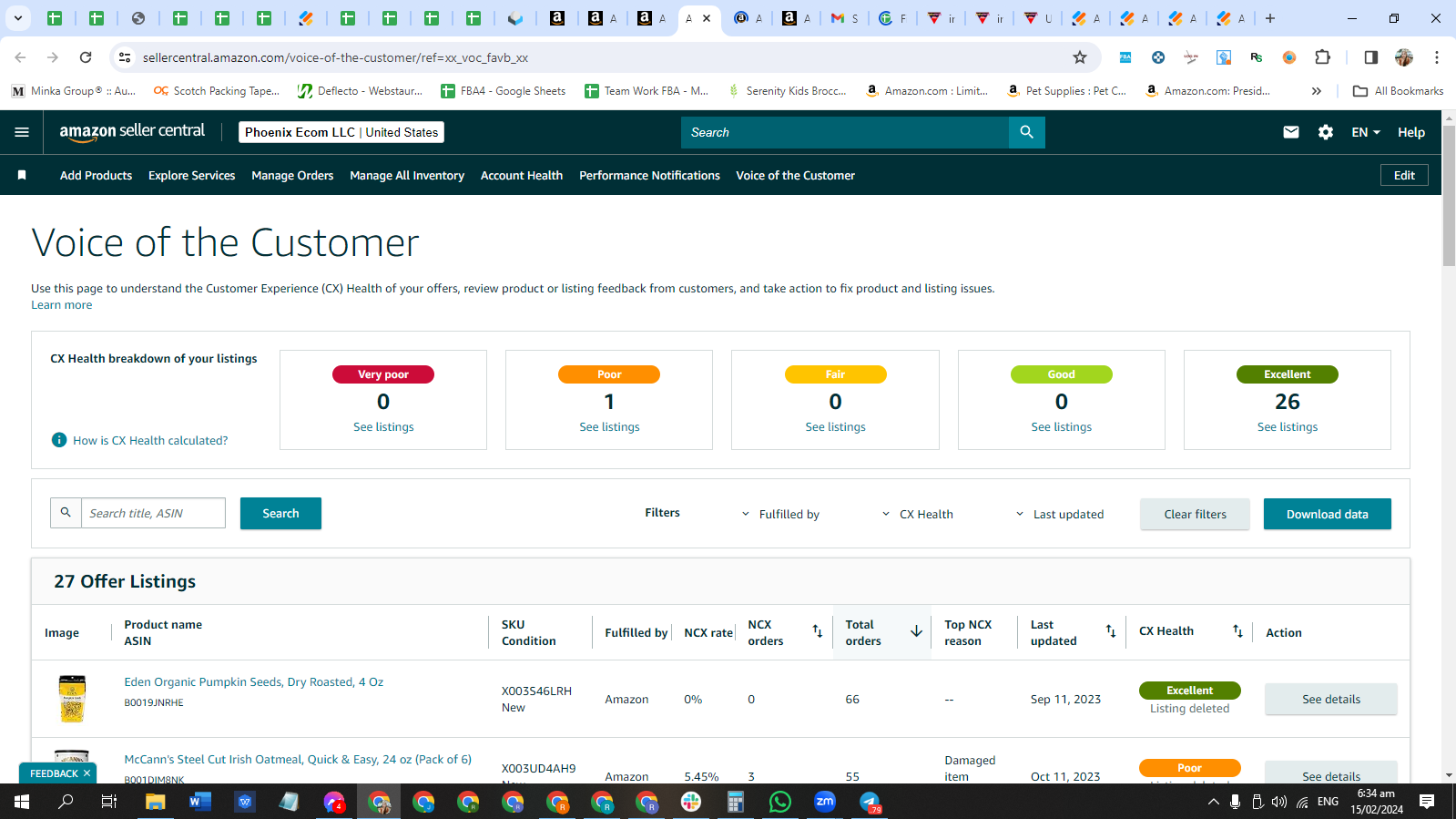Sort listings by NCX orders arrows

pos(817,631)
